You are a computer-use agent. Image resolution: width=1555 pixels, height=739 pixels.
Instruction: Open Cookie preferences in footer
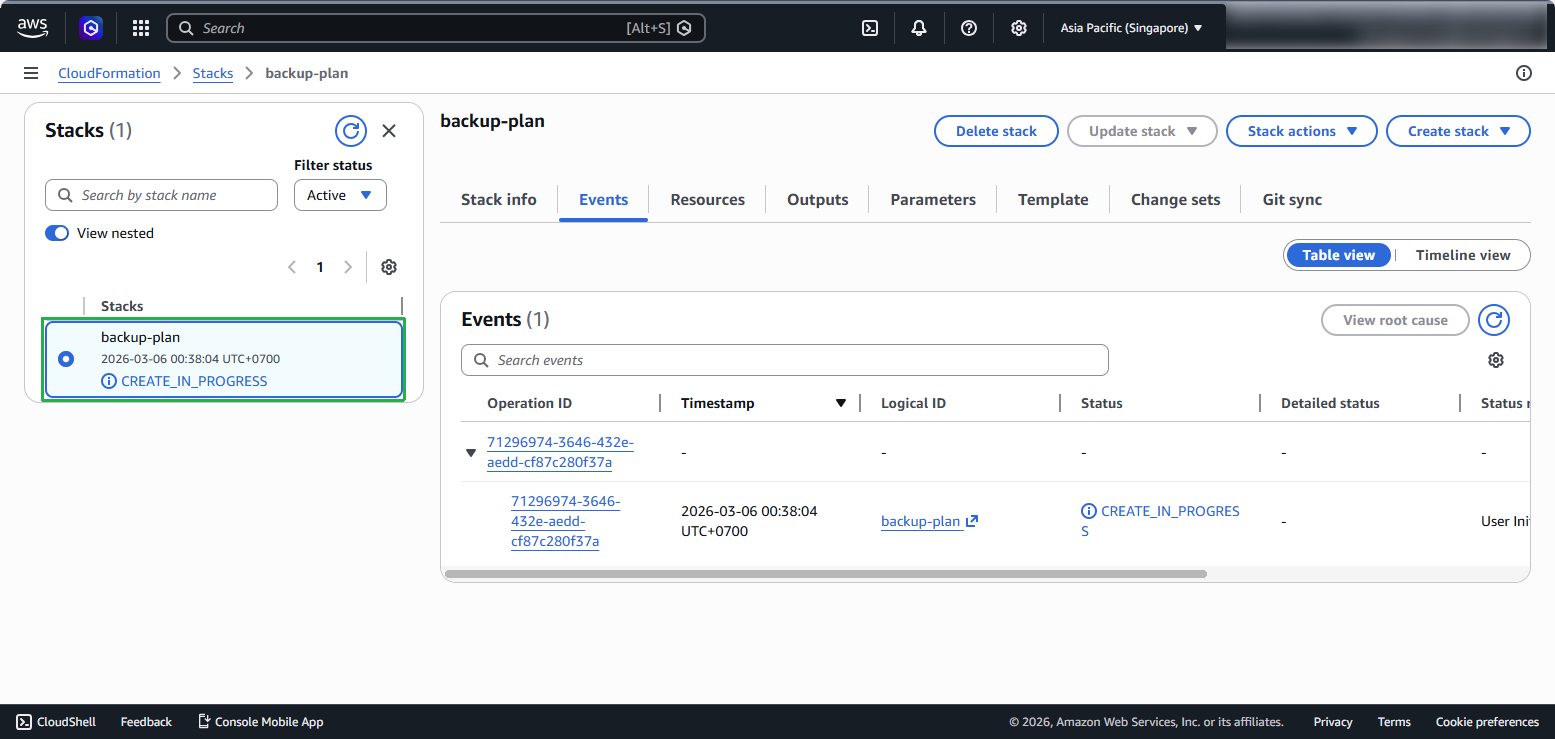pos(1487,721)
